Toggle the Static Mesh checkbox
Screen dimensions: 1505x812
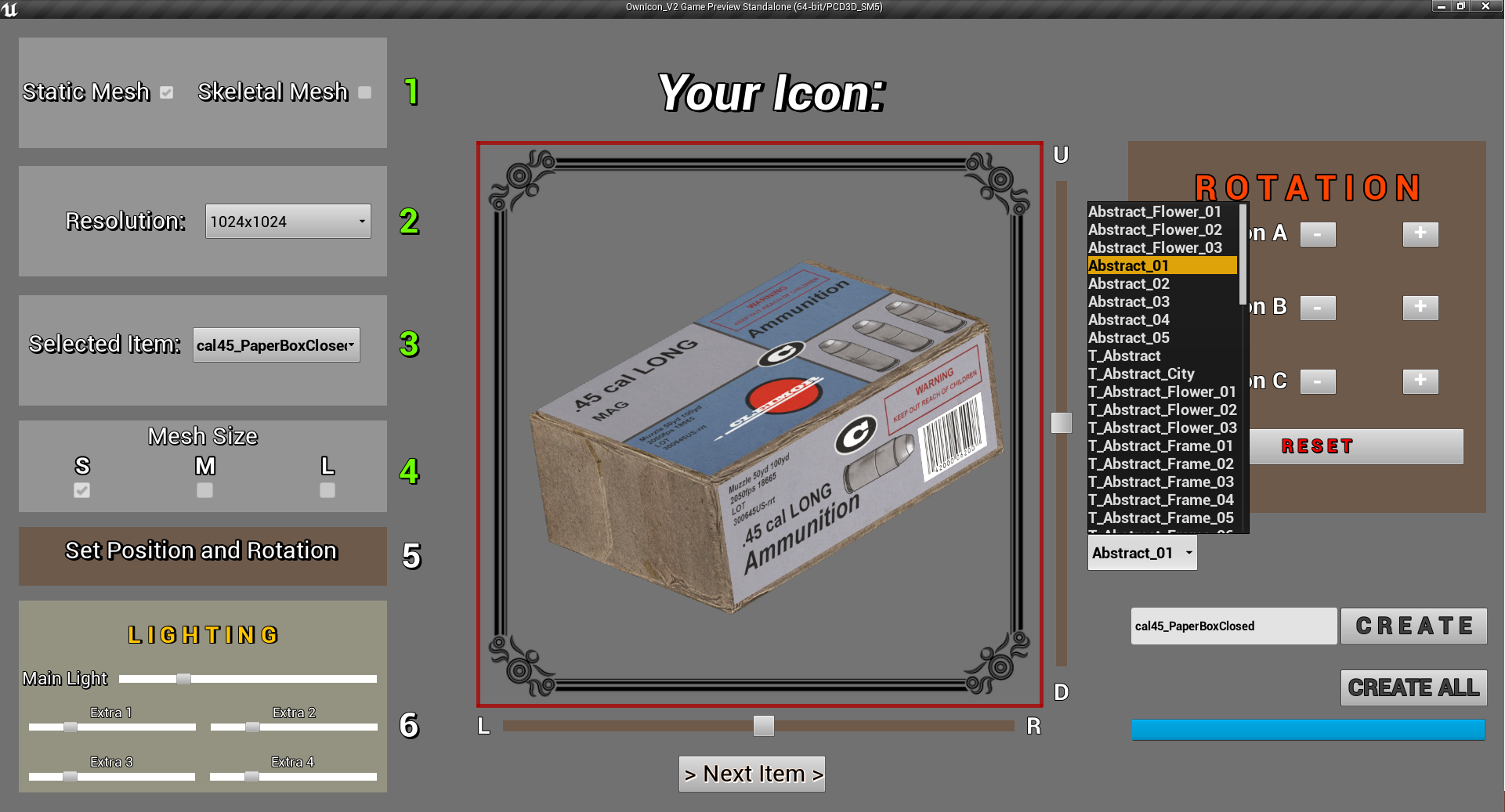166,92
